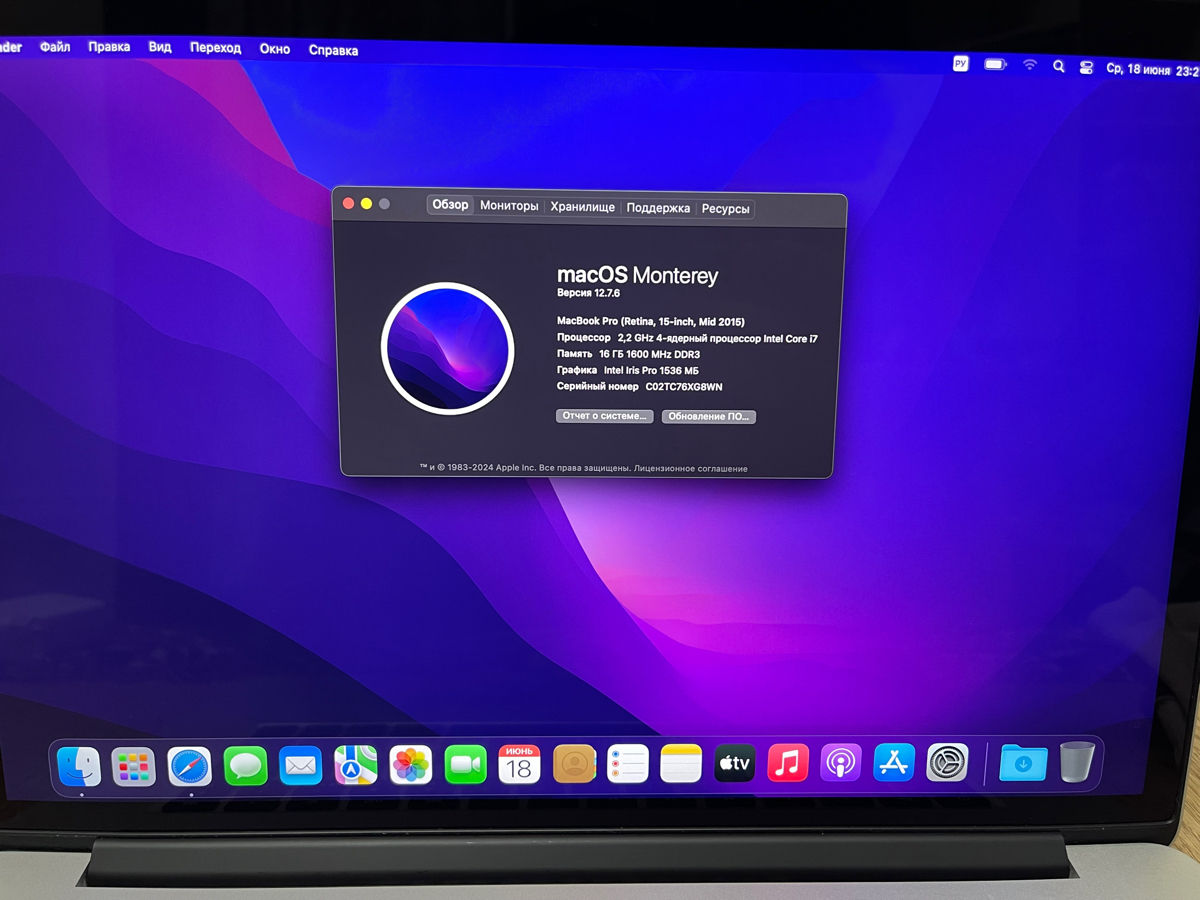Click the Обновление ПО button
Viewport: 1200px width, 900px height.
coord(709,417)
